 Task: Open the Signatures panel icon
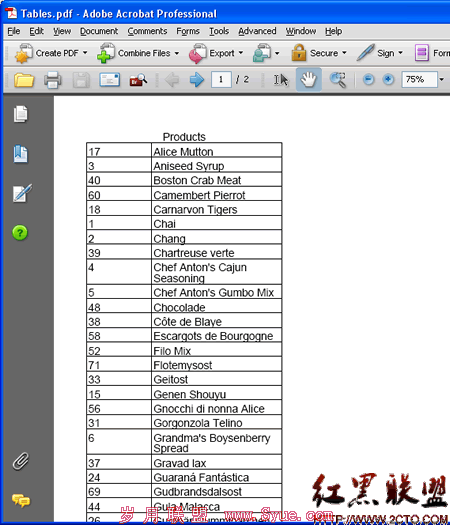point(22,193)
